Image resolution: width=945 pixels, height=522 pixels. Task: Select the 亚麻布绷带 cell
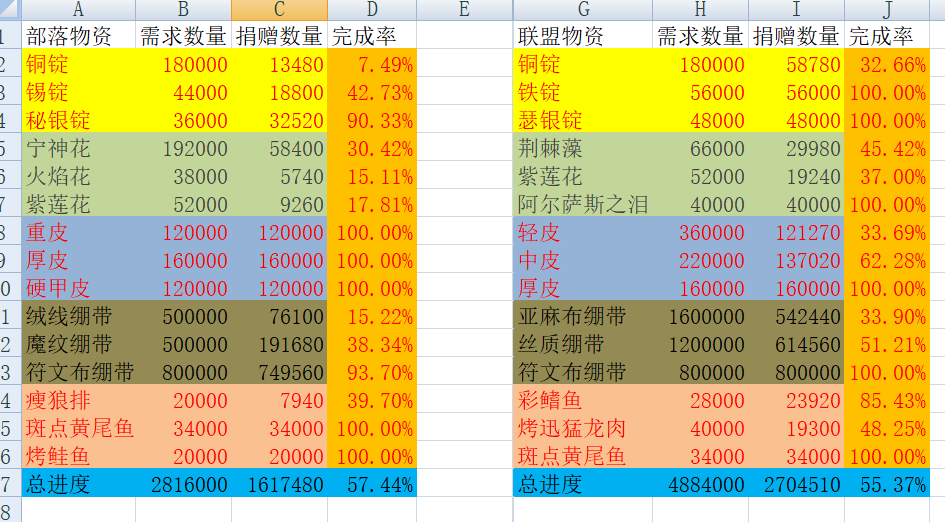572,317
